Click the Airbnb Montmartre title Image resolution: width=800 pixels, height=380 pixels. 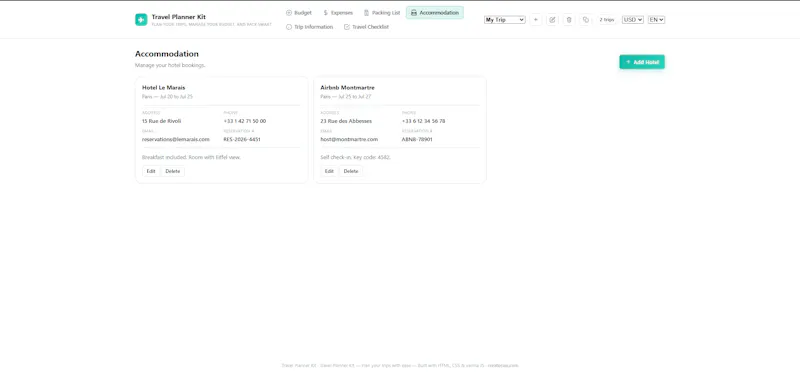[x=347, y=88]
